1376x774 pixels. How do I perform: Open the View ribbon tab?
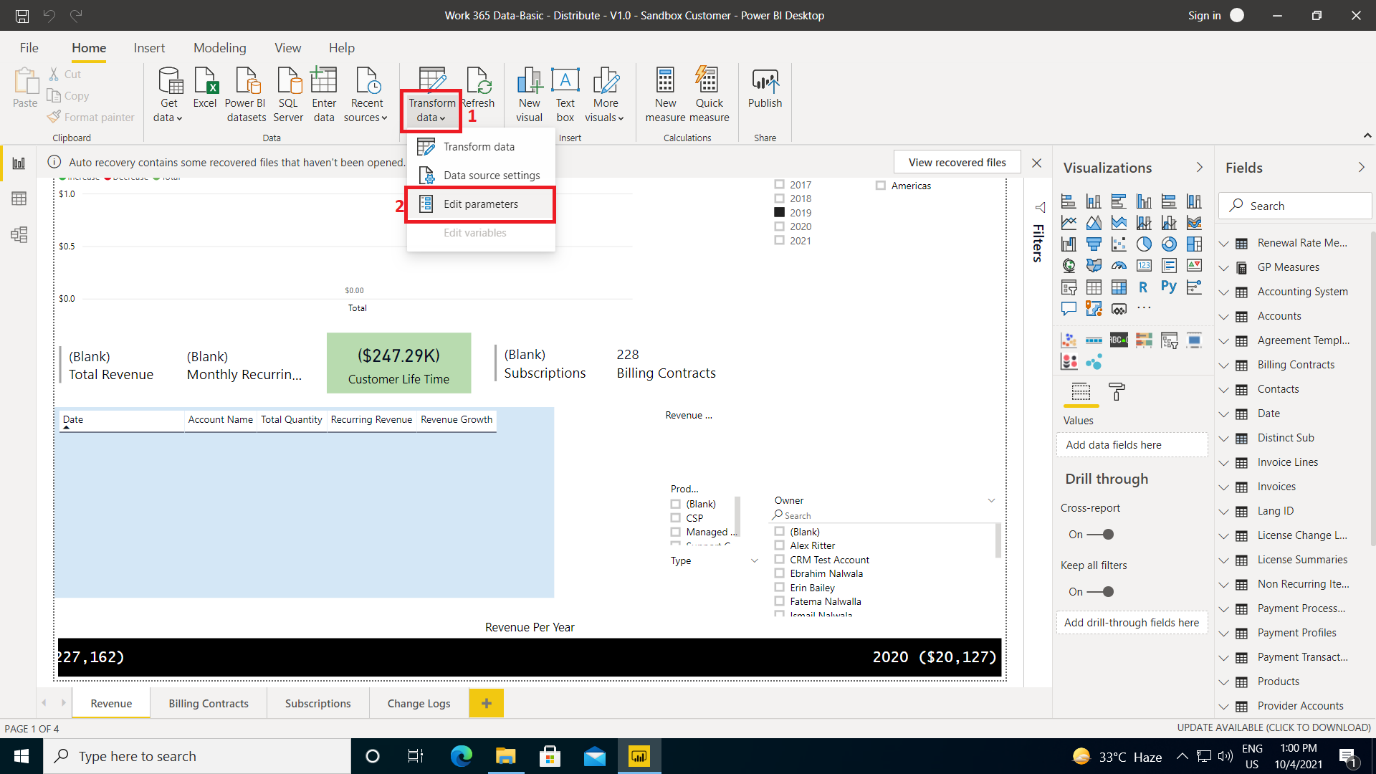[288, 48]
